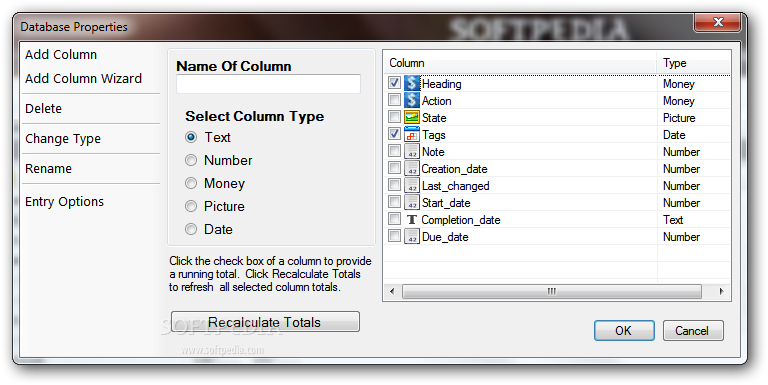Click the Recalculate Totals button
Image resolution: width=768 pixels, height=385 pixels.
pyautogui.click(x=265, y=322)
